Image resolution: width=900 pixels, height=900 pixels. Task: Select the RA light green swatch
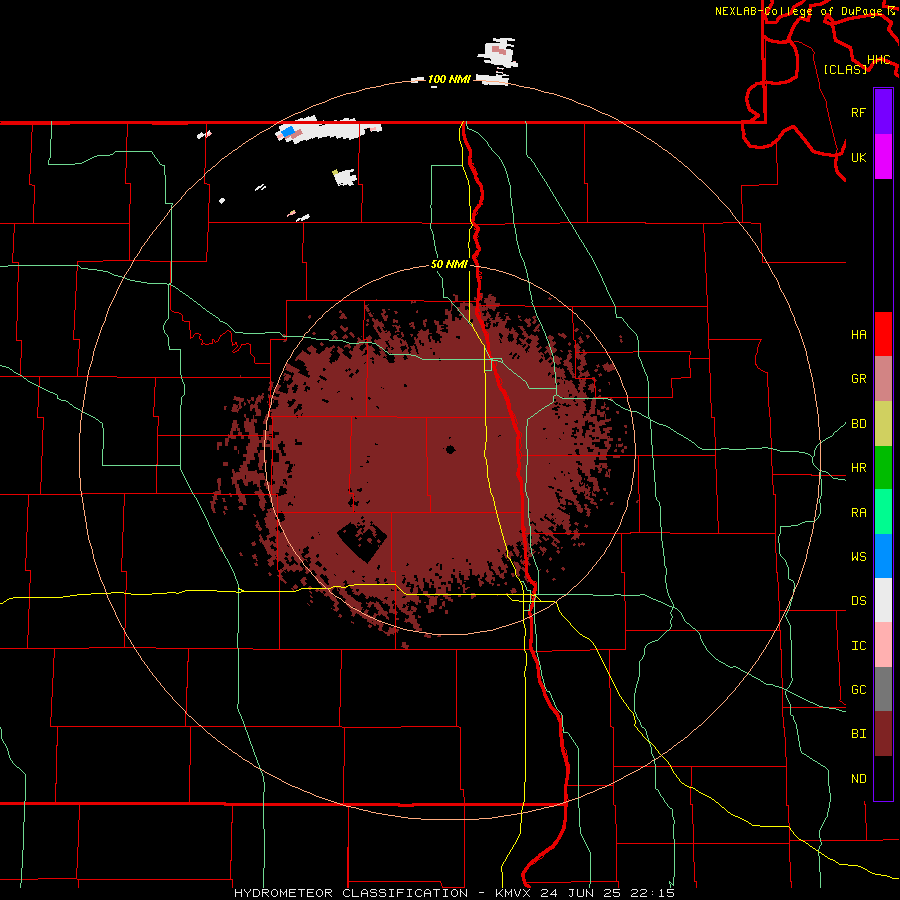(x=883, y=512)
